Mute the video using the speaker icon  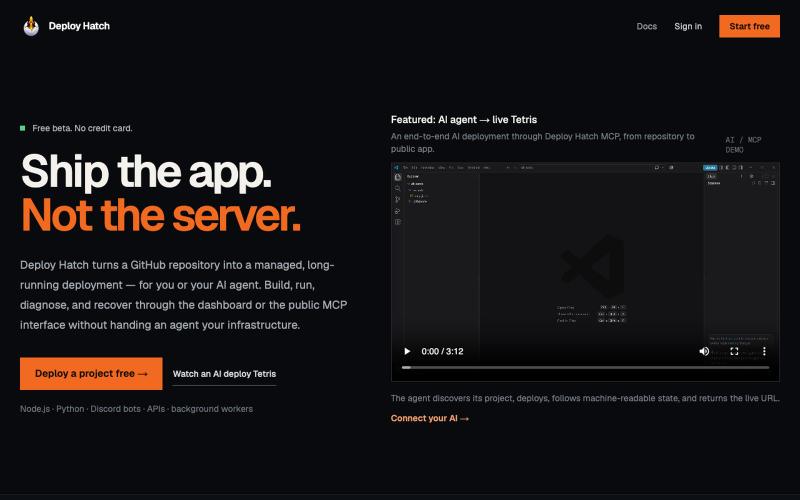(x=704, y=352)
